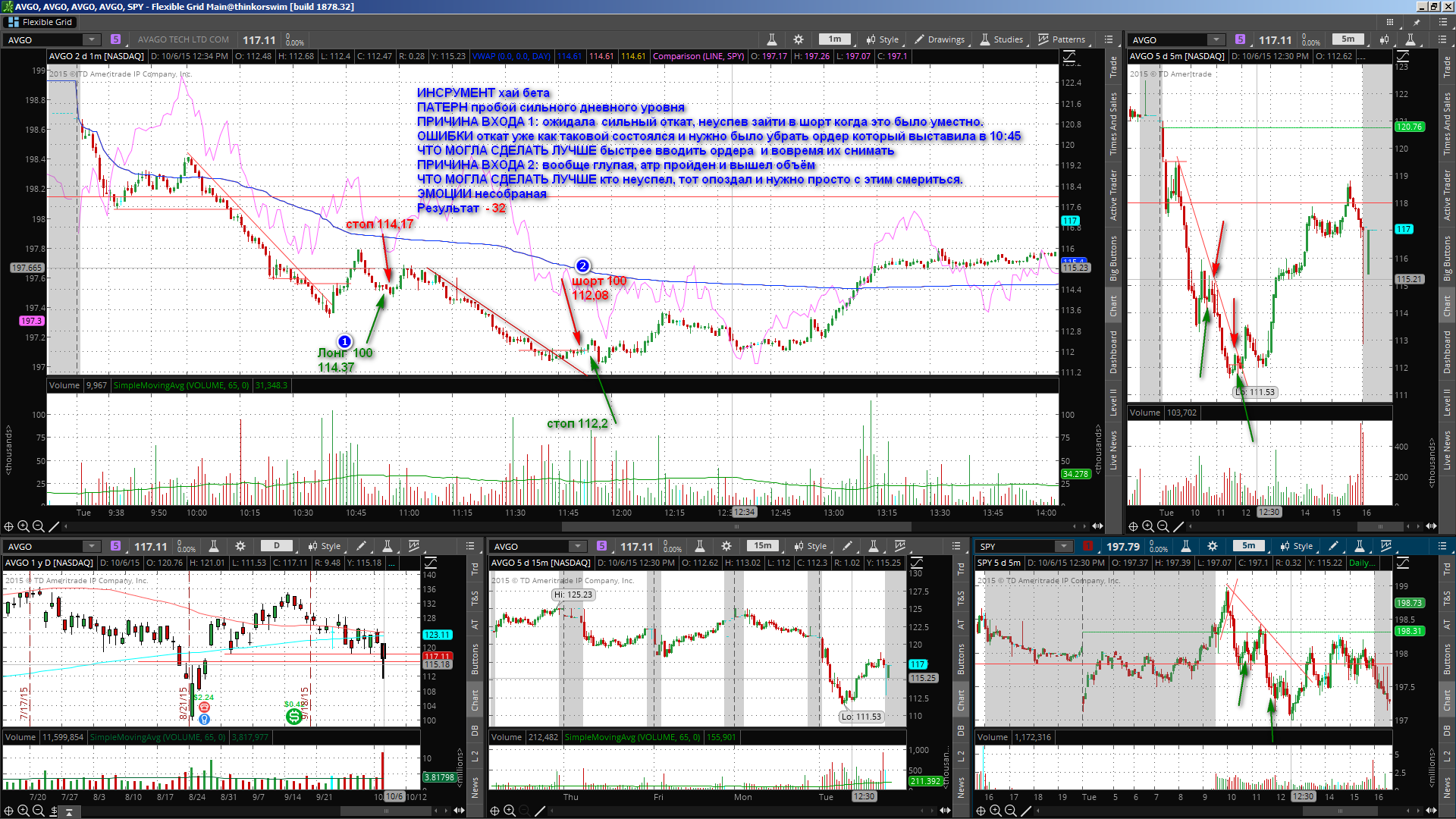This screenshot has width=1456, height=819.
Task: Click the Drawings button in main toolbar
Action: 940,39
